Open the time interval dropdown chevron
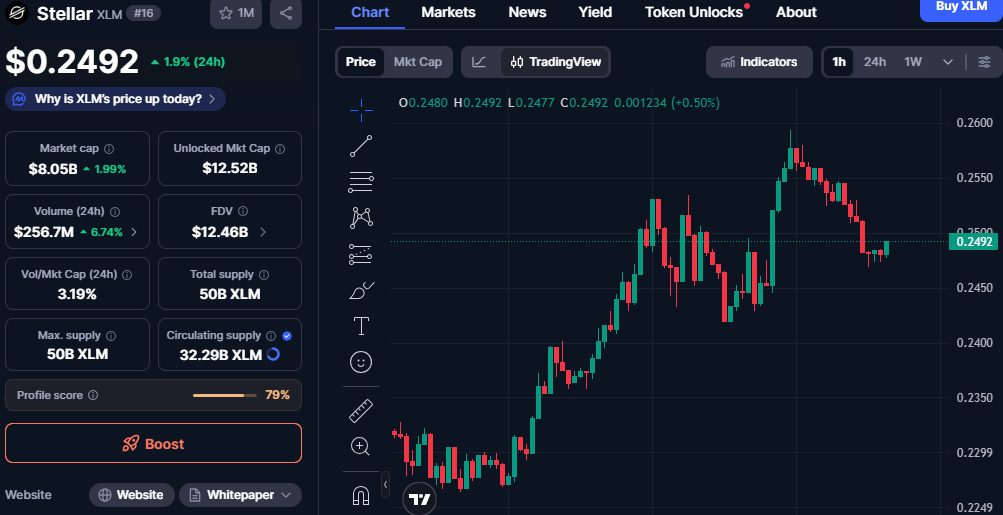The width and height of the screenshot is (1003, 515). 947,62
